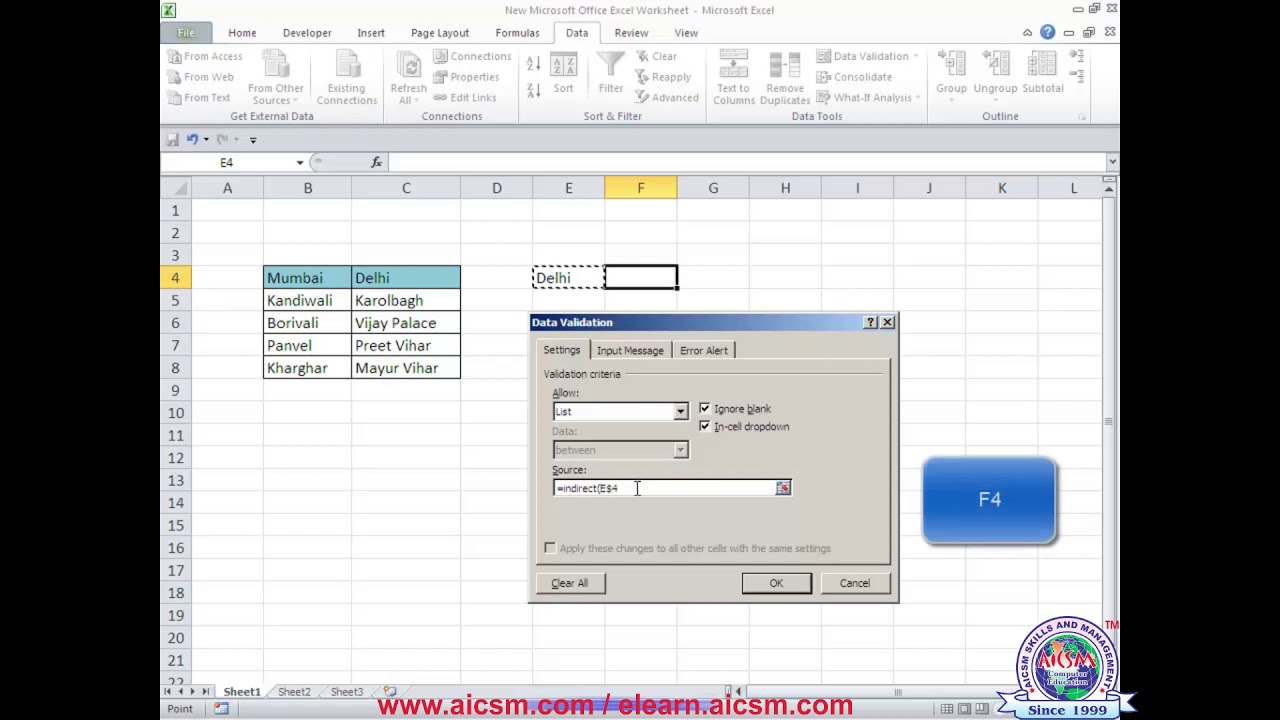Expand the Data Validation ribbon dropdown
The width and height of the screenshot is (1280, 720).
tap(915, 57)
